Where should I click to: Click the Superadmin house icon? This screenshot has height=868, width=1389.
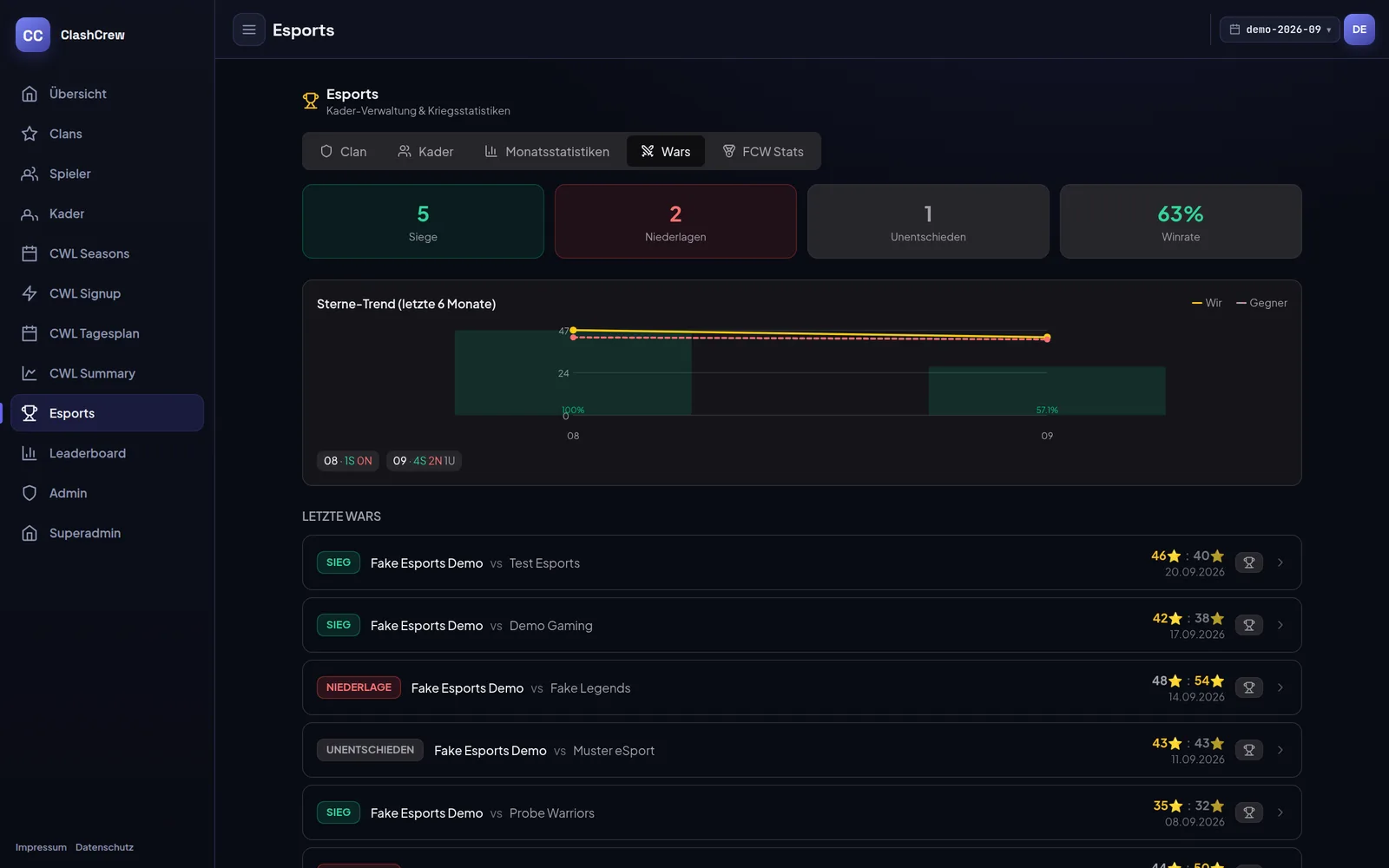(x=30, y=533)
